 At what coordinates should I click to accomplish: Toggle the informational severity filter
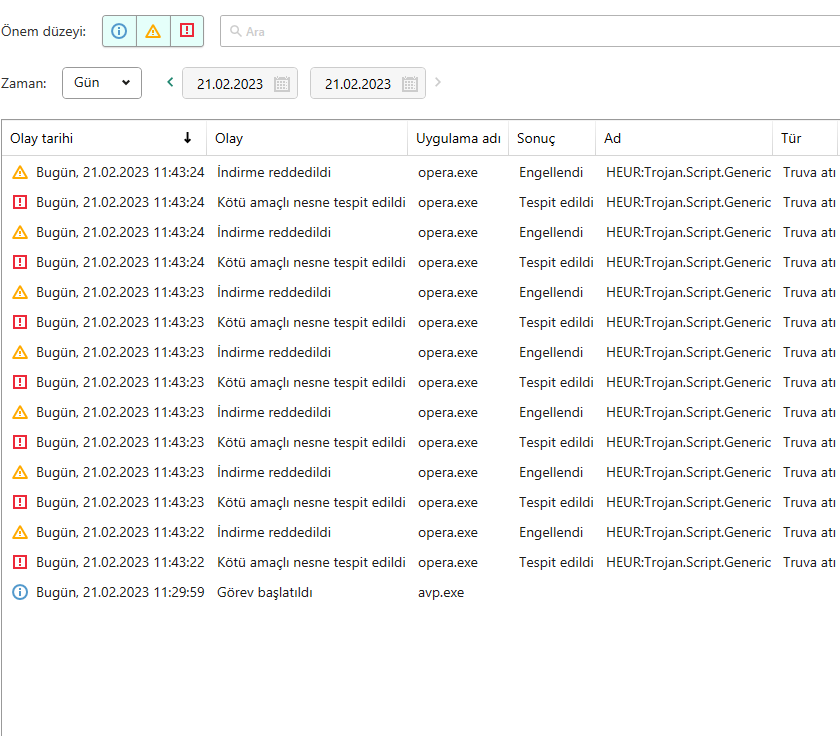[119, 31]
